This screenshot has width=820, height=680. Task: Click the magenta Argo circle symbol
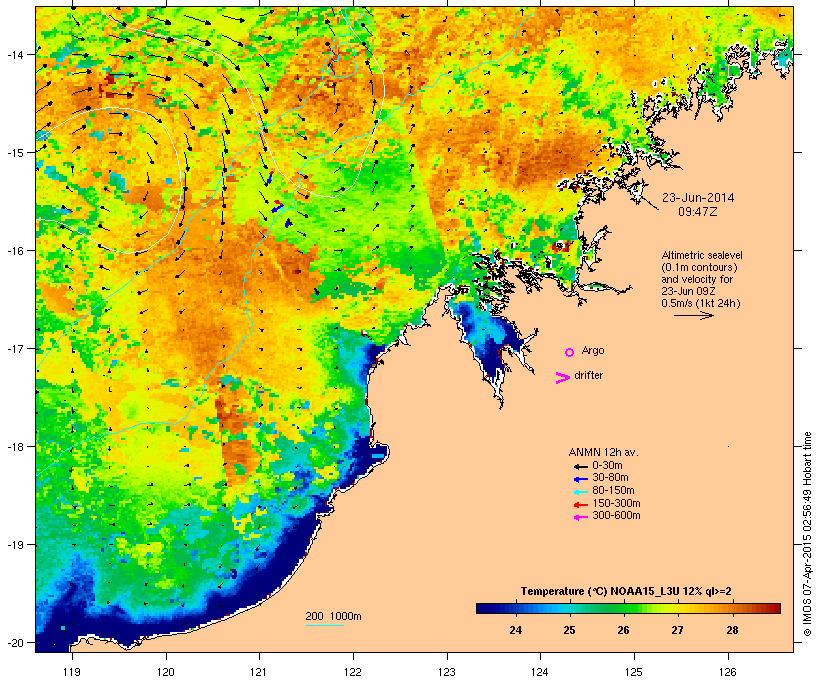pyautogui.click(x=570, y=352)
